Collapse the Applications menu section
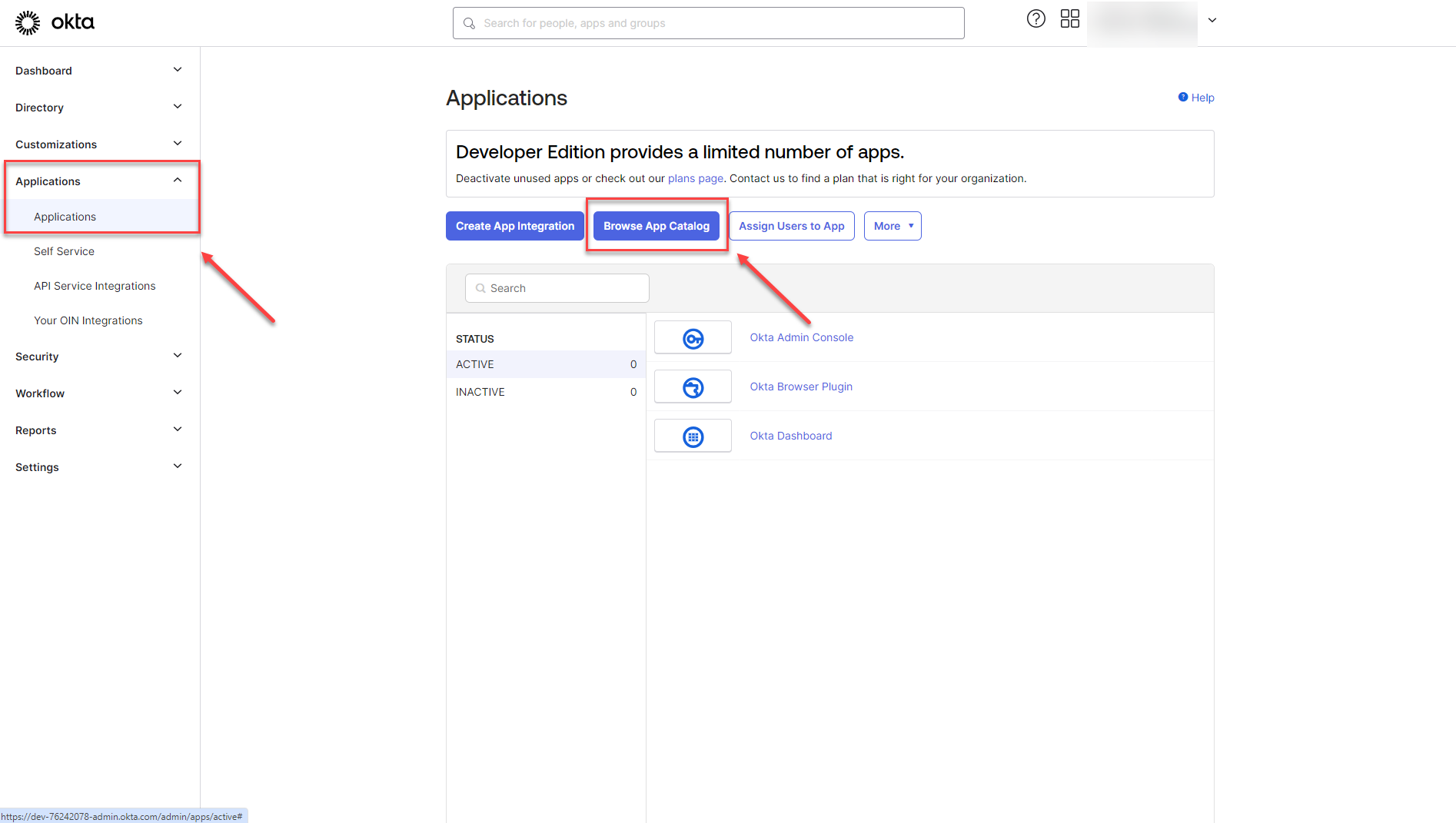The width and height of the screenshot is (1456, 823). [x=100, y=181]
